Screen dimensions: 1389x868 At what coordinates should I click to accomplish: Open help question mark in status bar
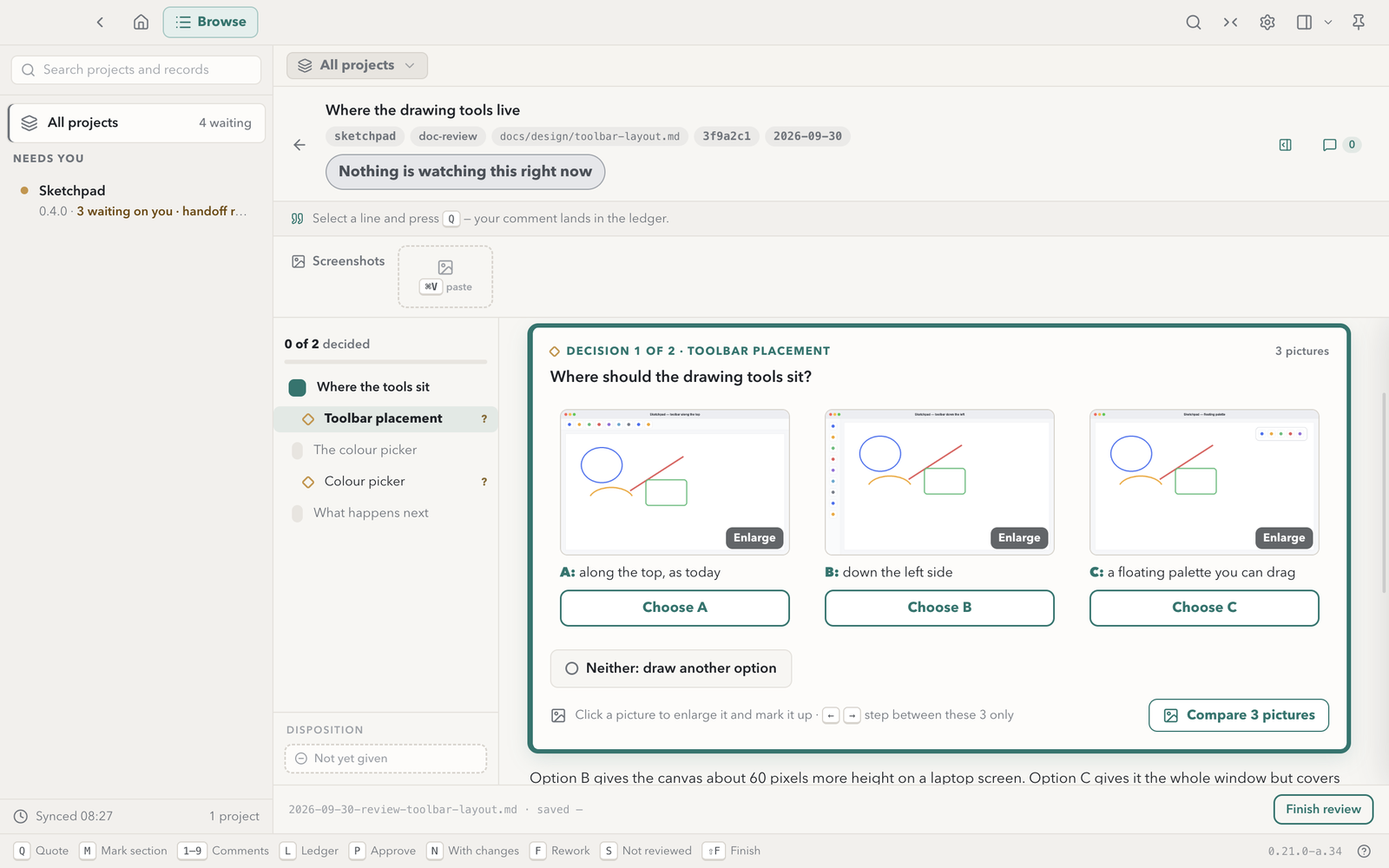(x=1364, y=851)
